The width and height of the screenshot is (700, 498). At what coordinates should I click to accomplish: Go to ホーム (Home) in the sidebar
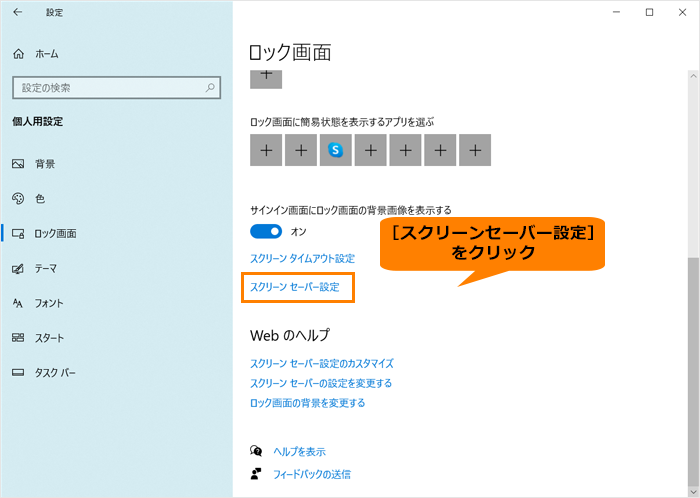pyautogui.click(x=46, y=53)
